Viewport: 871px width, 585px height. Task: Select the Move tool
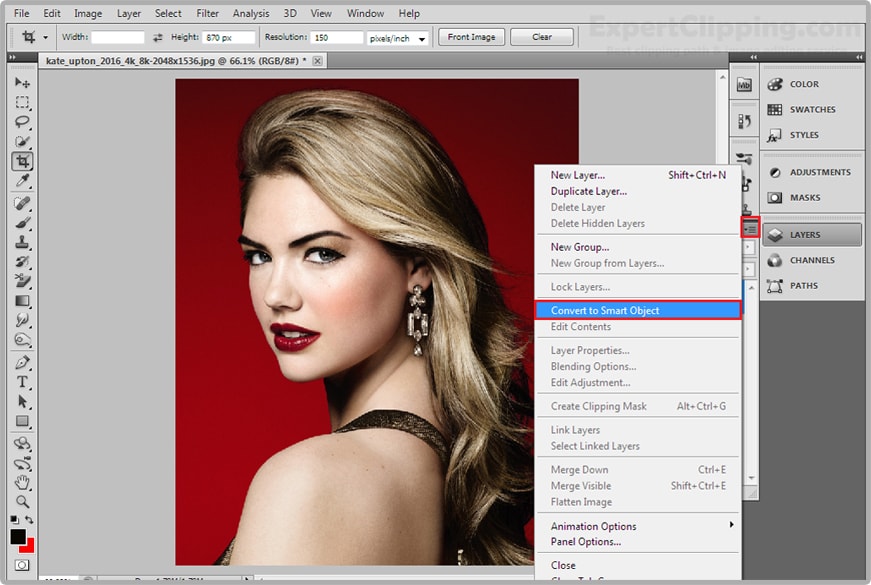click(22, 83)
